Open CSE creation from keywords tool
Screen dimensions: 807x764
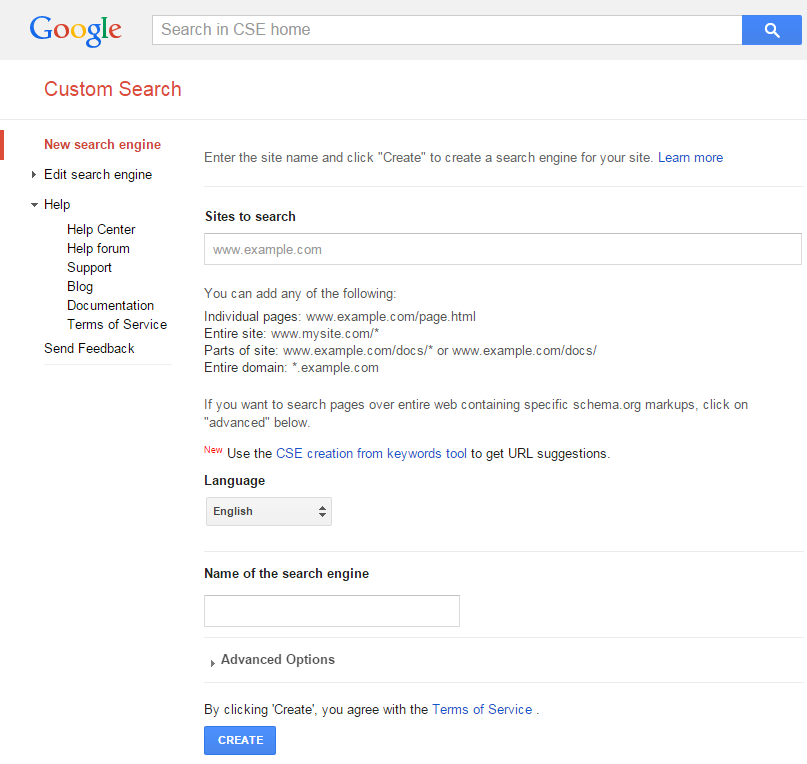(371, 454)
